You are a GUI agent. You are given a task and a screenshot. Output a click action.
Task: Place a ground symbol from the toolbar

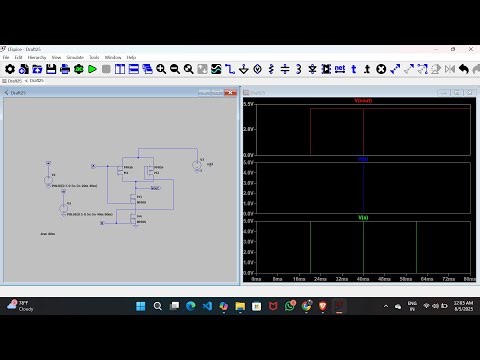[244, 69]
